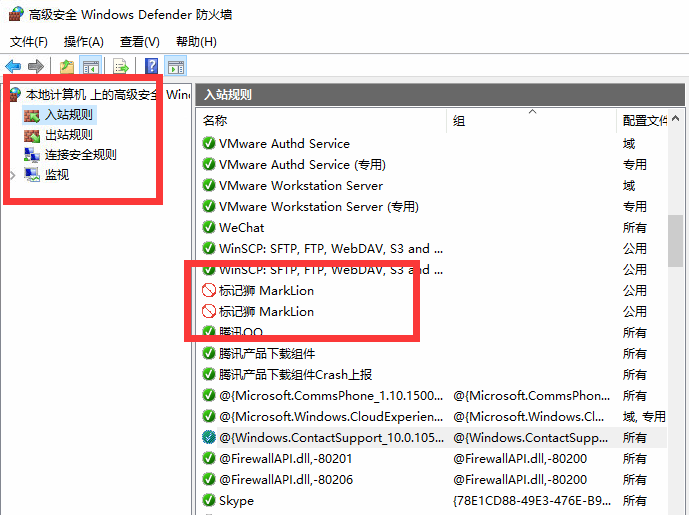Click the green check icon beside WeChat

pos(209,228)
